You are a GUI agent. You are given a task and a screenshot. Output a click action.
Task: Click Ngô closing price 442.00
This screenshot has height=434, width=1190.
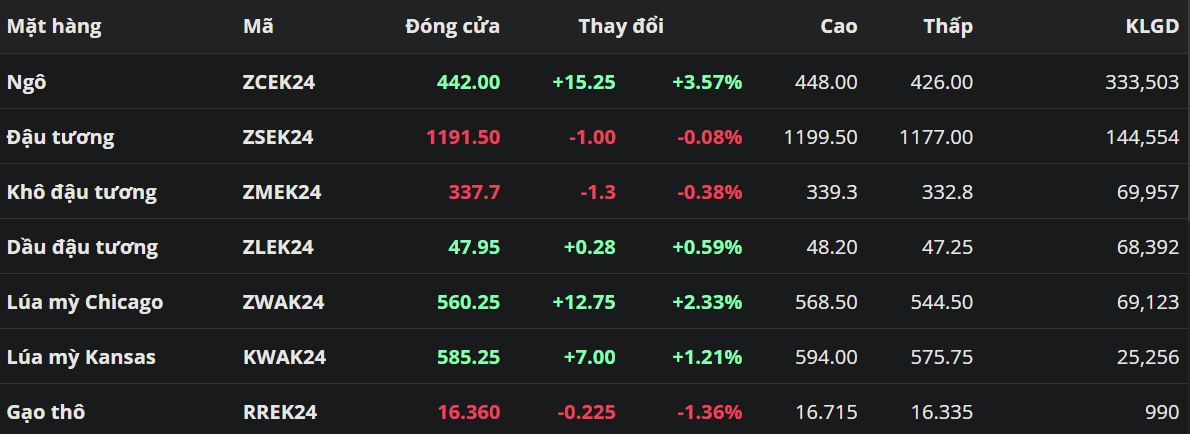[x=468, y=82]
